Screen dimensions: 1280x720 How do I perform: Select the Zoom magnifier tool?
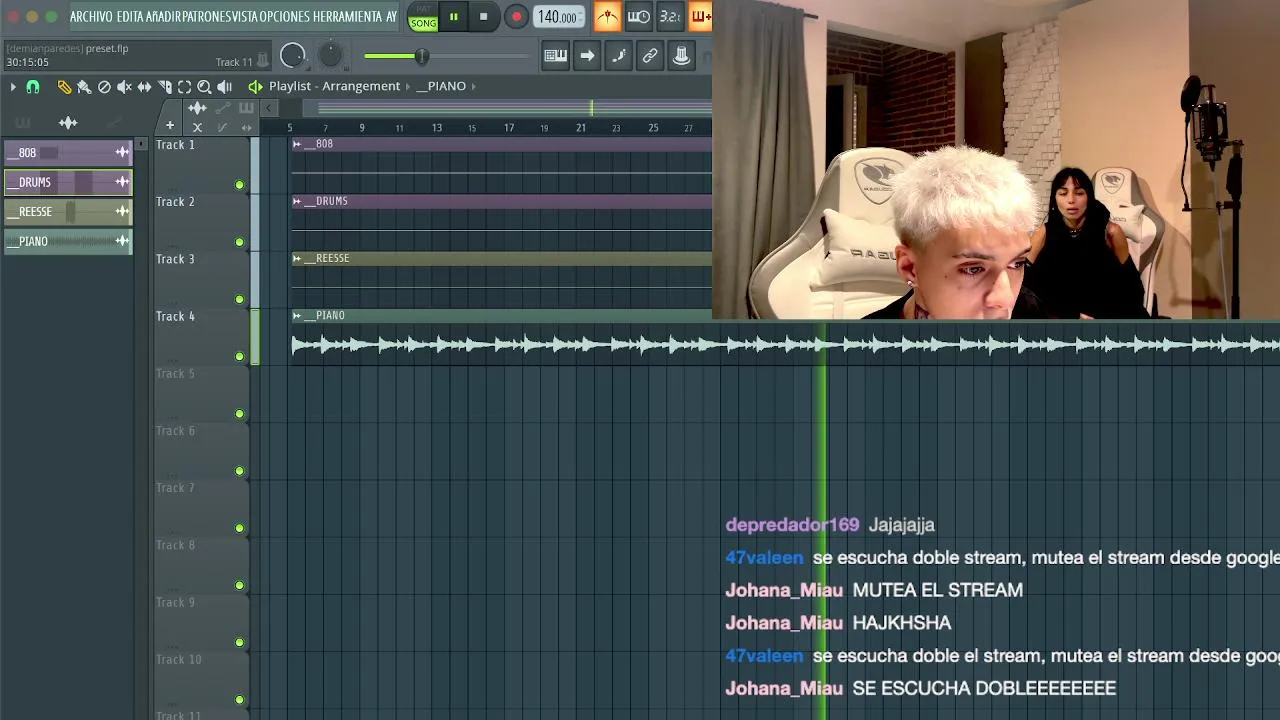coord(204,87)
